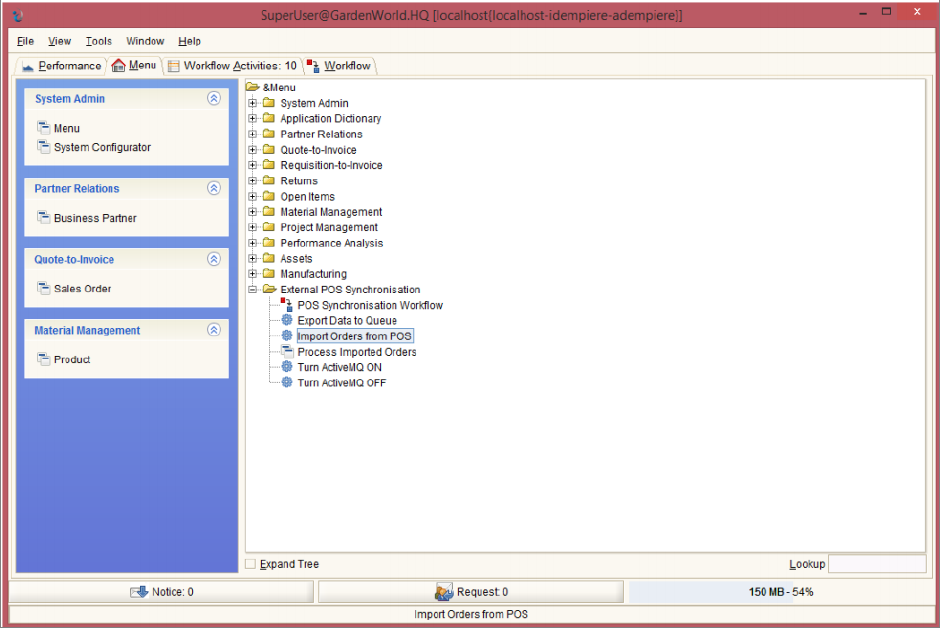Collapse the Material Management favorites panel

click(213, 330)
